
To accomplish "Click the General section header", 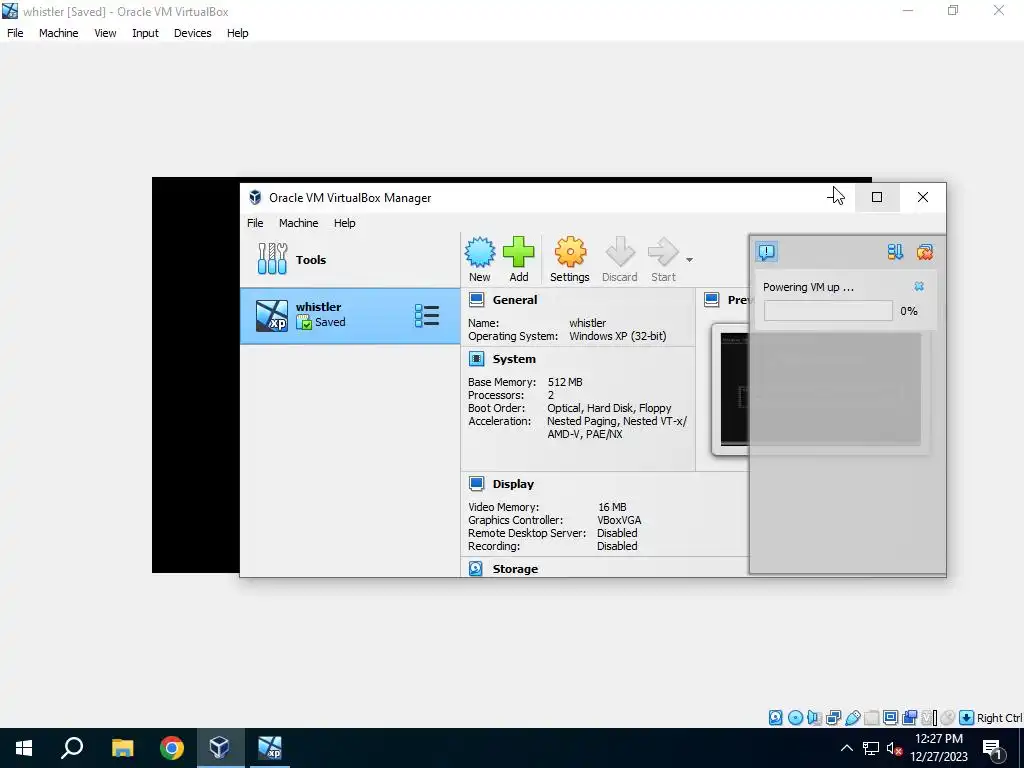I will click(515, 300).
